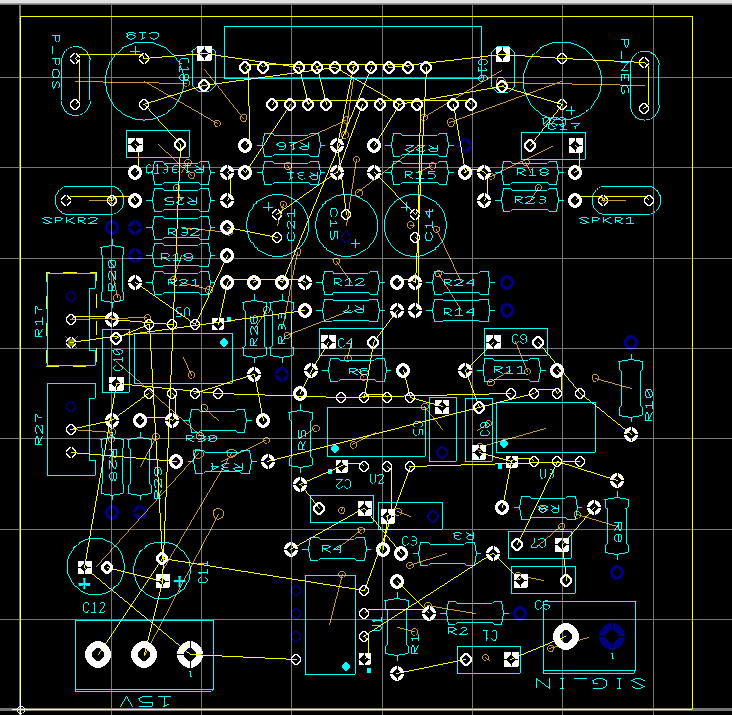Select the vertical R10 resistor footprint
This screenshot has height=715, width=732.
631,388
